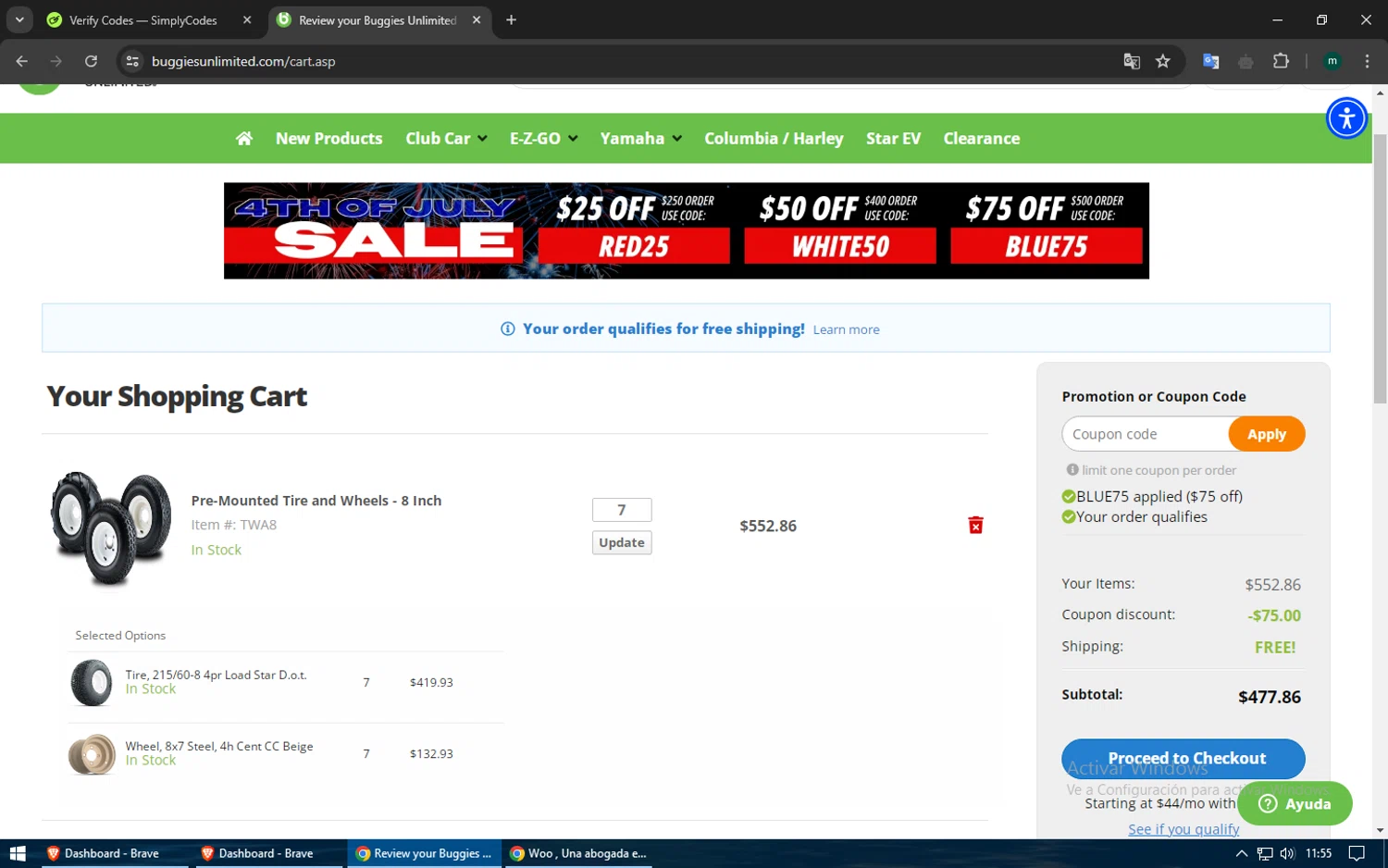Click the Update quantity button
This screenshot has width=1388, height=868.
[622, 542]
